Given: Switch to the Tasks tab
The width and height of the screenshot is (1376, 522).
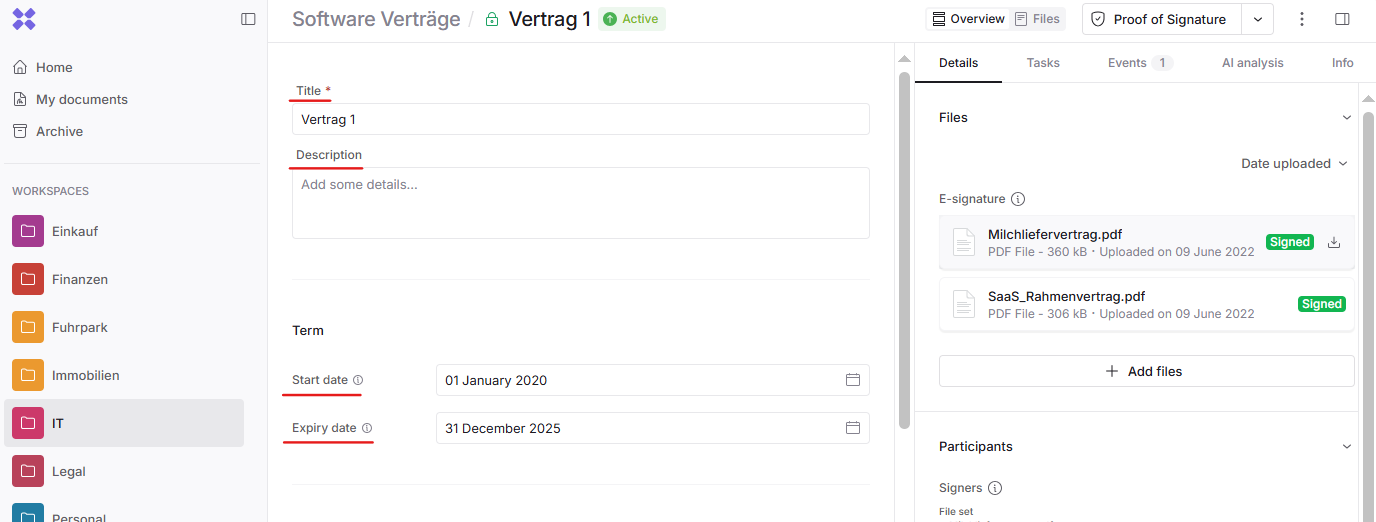Looking at the screenshot, I should pos(1043,62).
